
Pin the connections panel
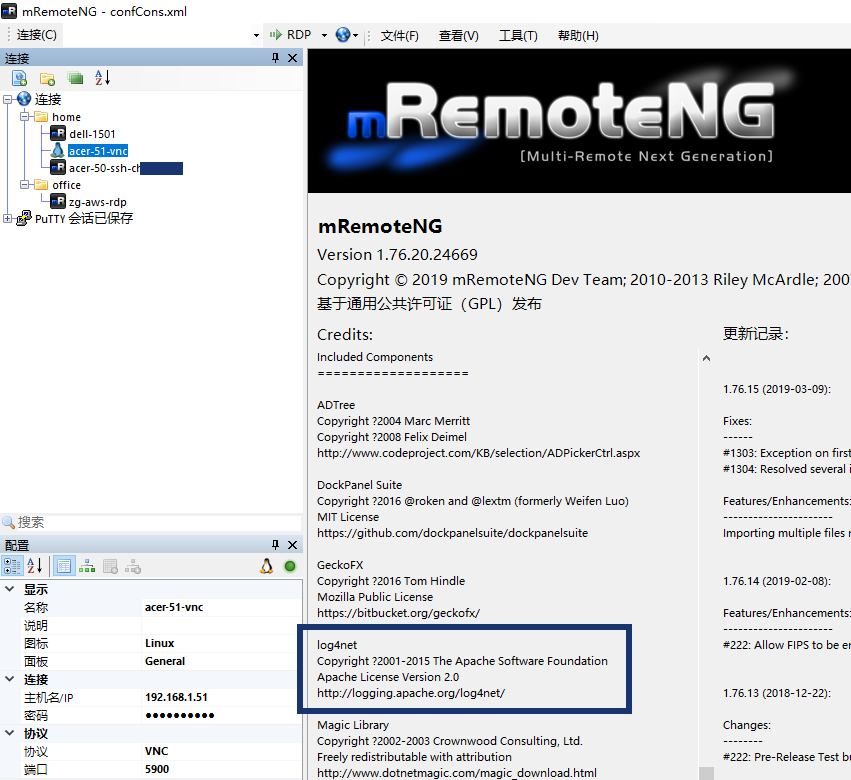[275, 58]
